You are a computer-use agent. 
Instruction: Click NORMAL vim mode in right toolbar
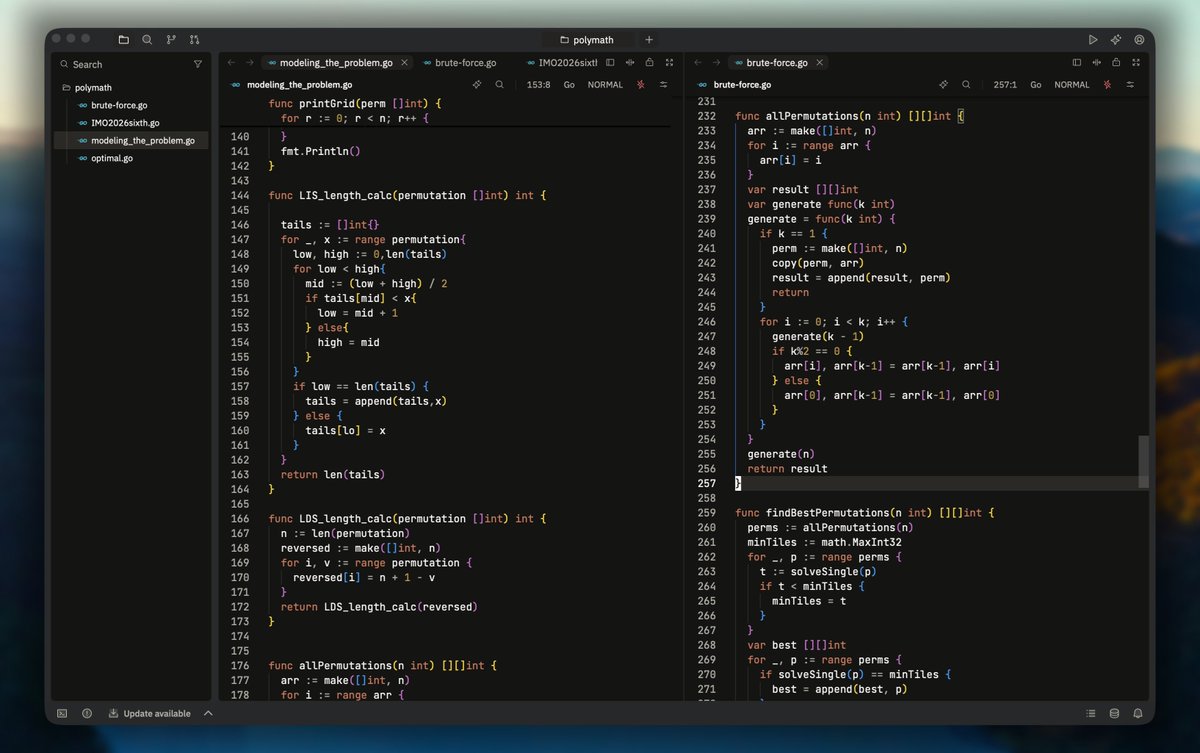coord(1072,85)
